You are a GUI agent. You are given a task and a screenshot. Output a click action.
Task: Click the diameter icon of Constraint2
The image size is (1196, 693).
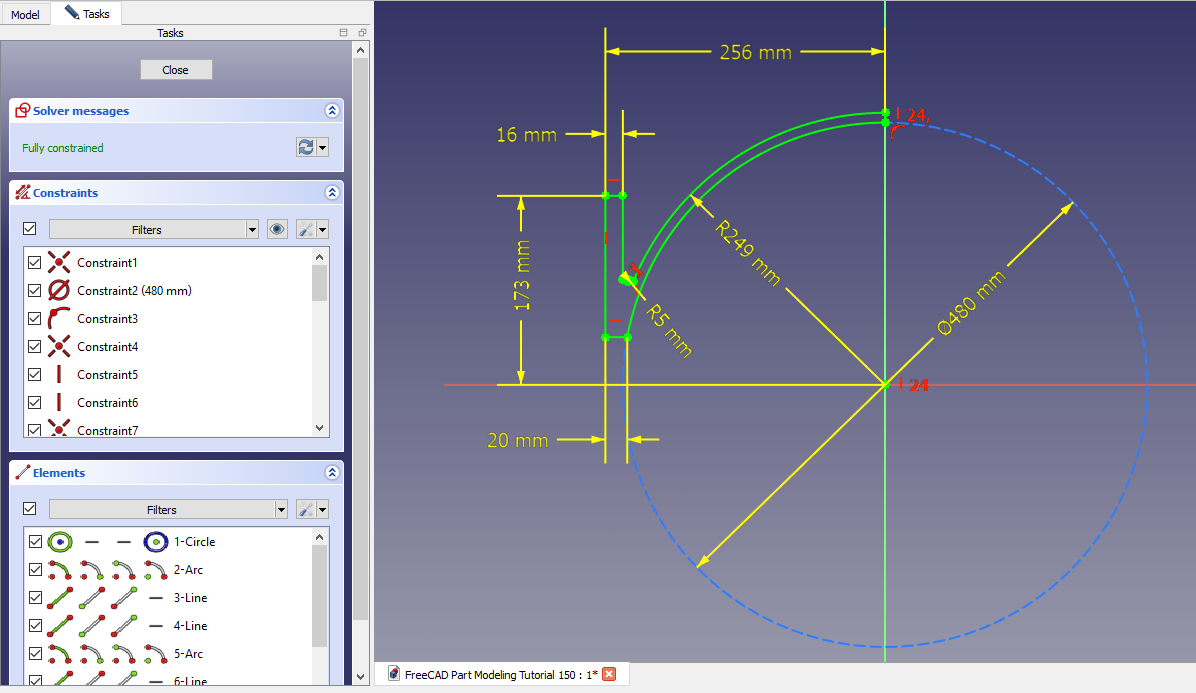60,291
